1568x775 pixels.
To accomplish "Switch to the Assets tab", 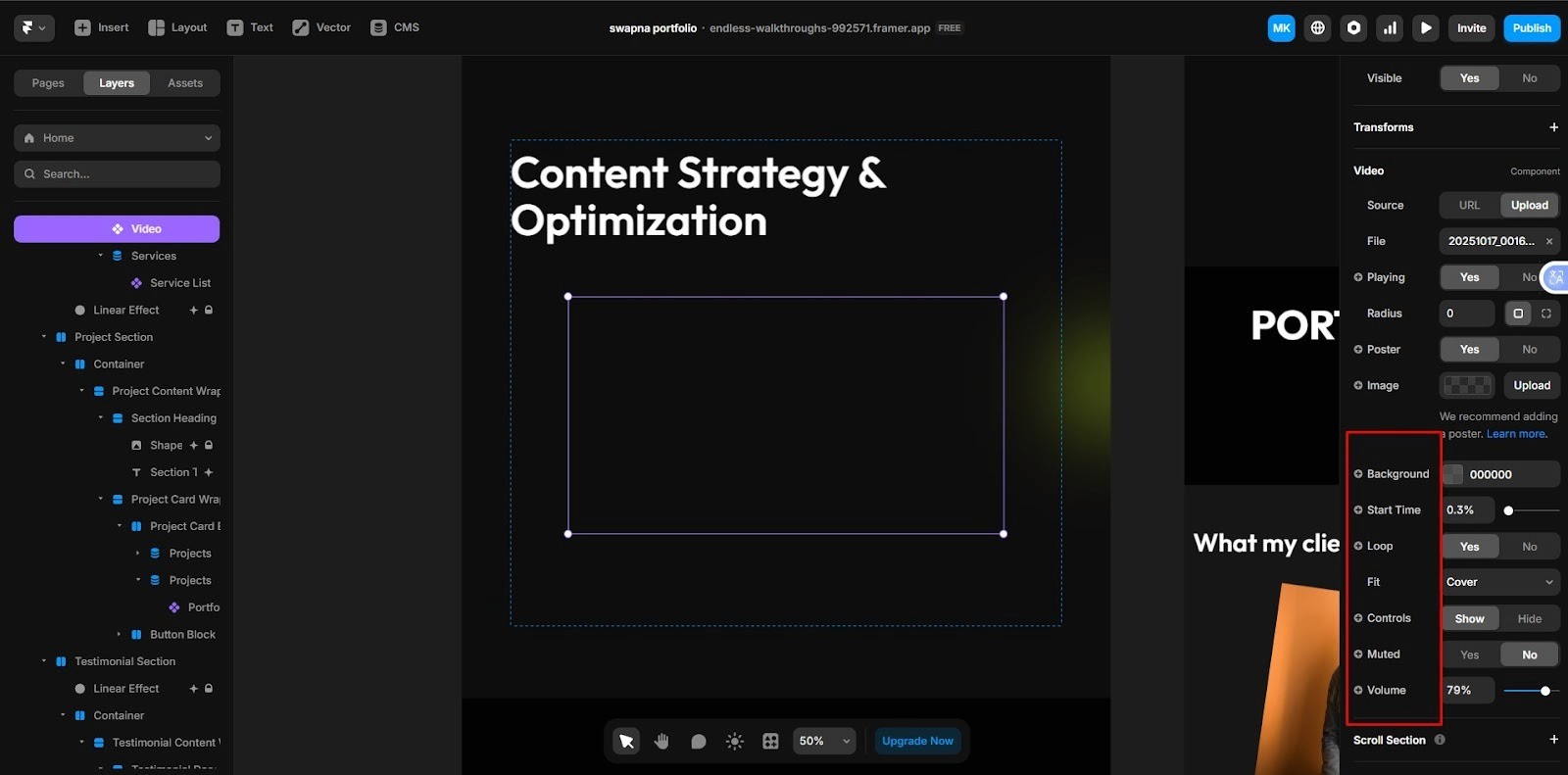I will (x=185, y=83).
